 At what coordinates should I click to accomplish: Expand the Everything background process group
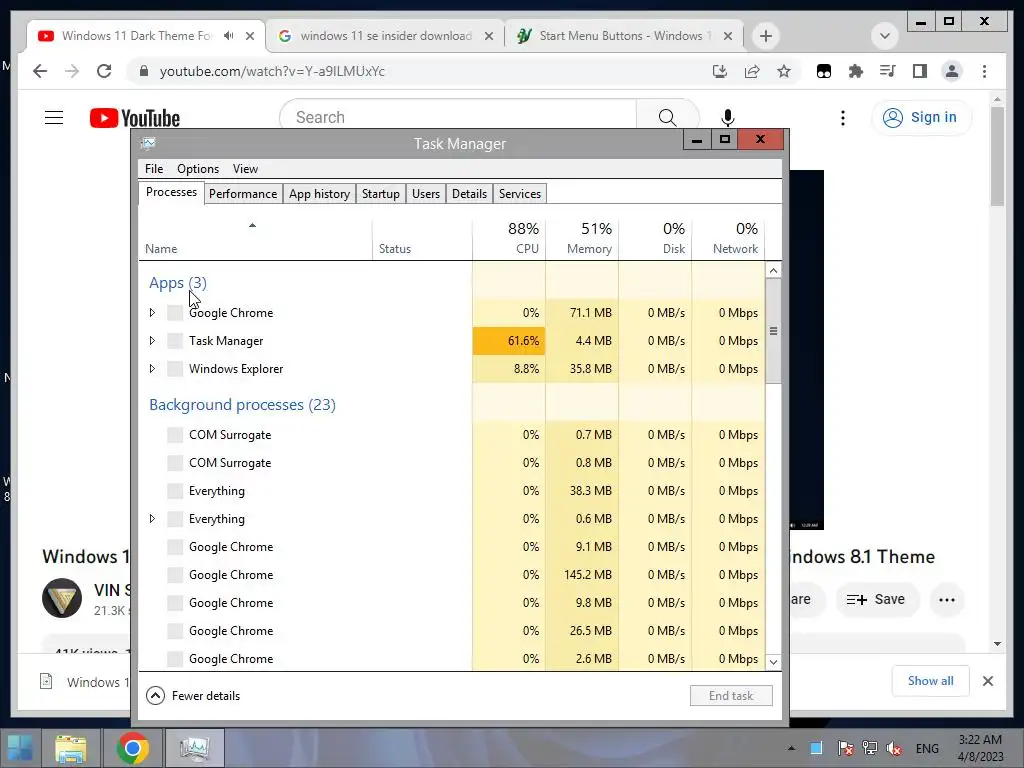[x=152, y=519]
